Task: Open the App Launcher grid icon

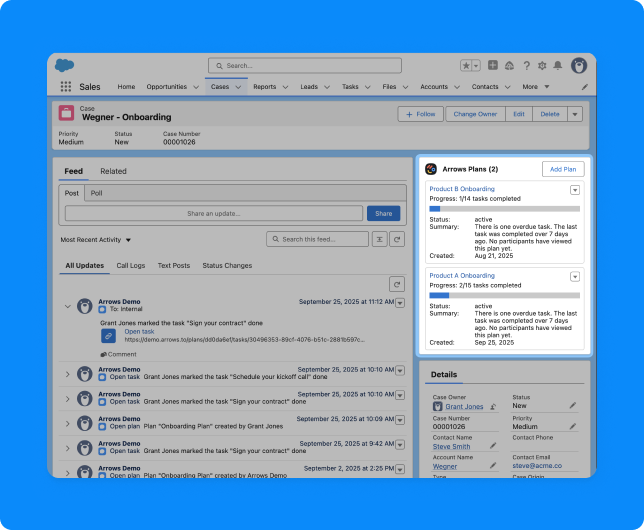Action: (66, 87)
